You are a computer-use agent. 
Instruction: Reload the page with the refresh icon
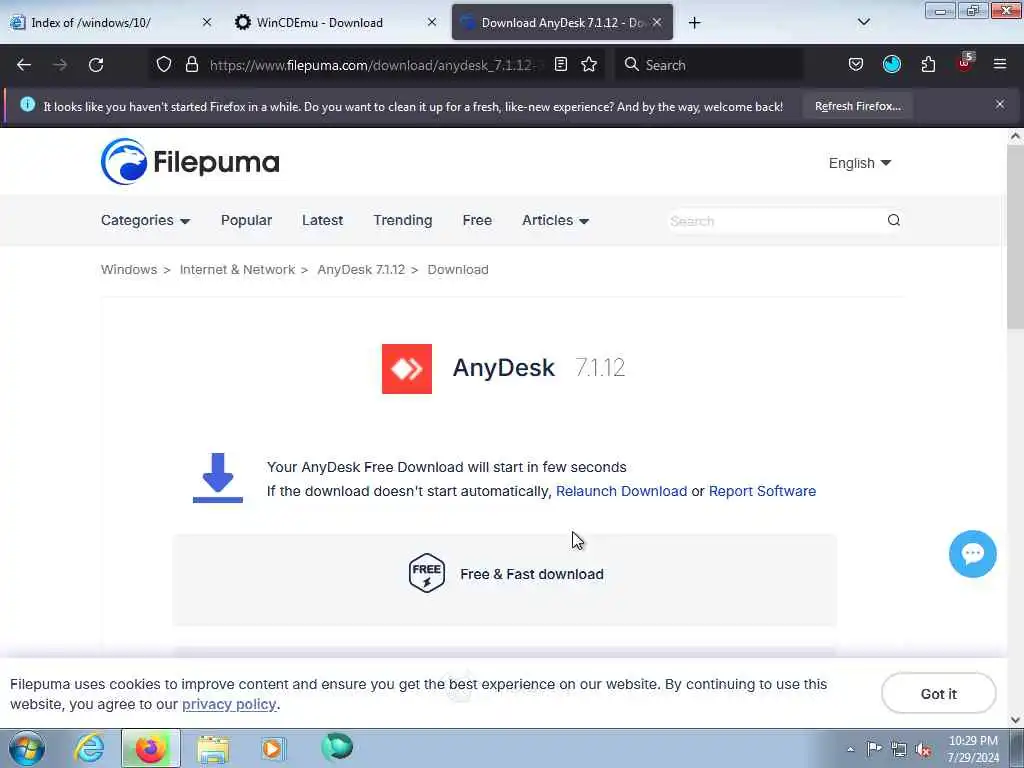click(x=96, y=65)
